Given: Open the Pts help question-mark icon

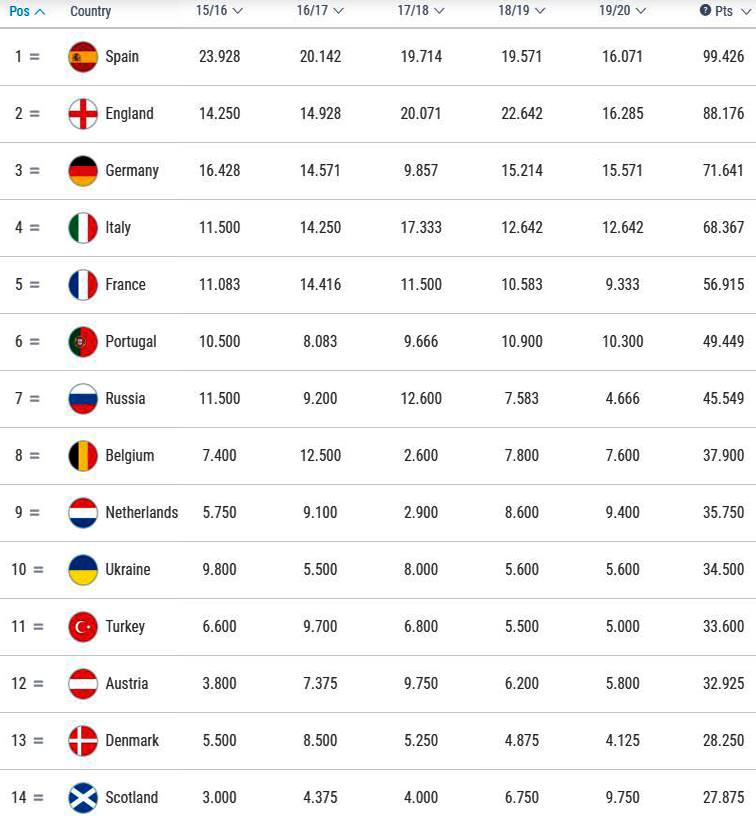Looking at the screenshot, I should (x=705, y=10).
